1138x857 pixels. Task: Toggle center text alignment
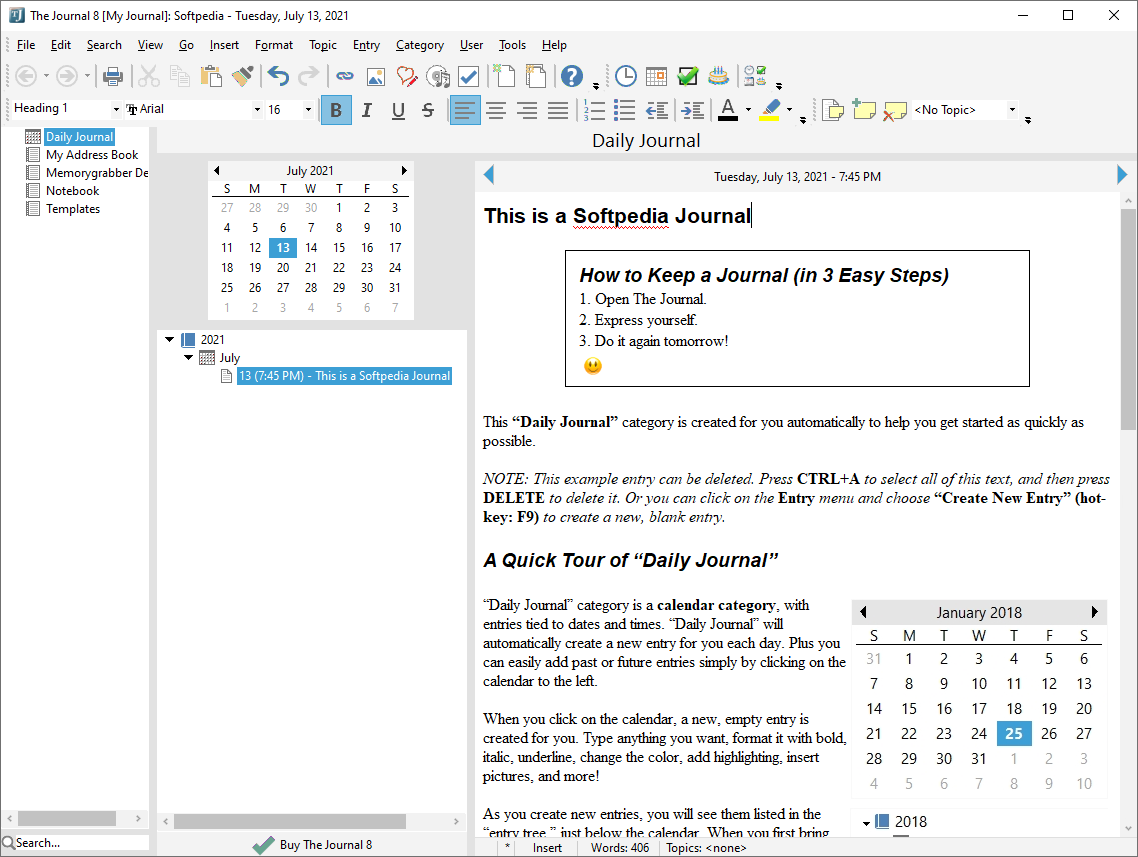pos(496,110)
